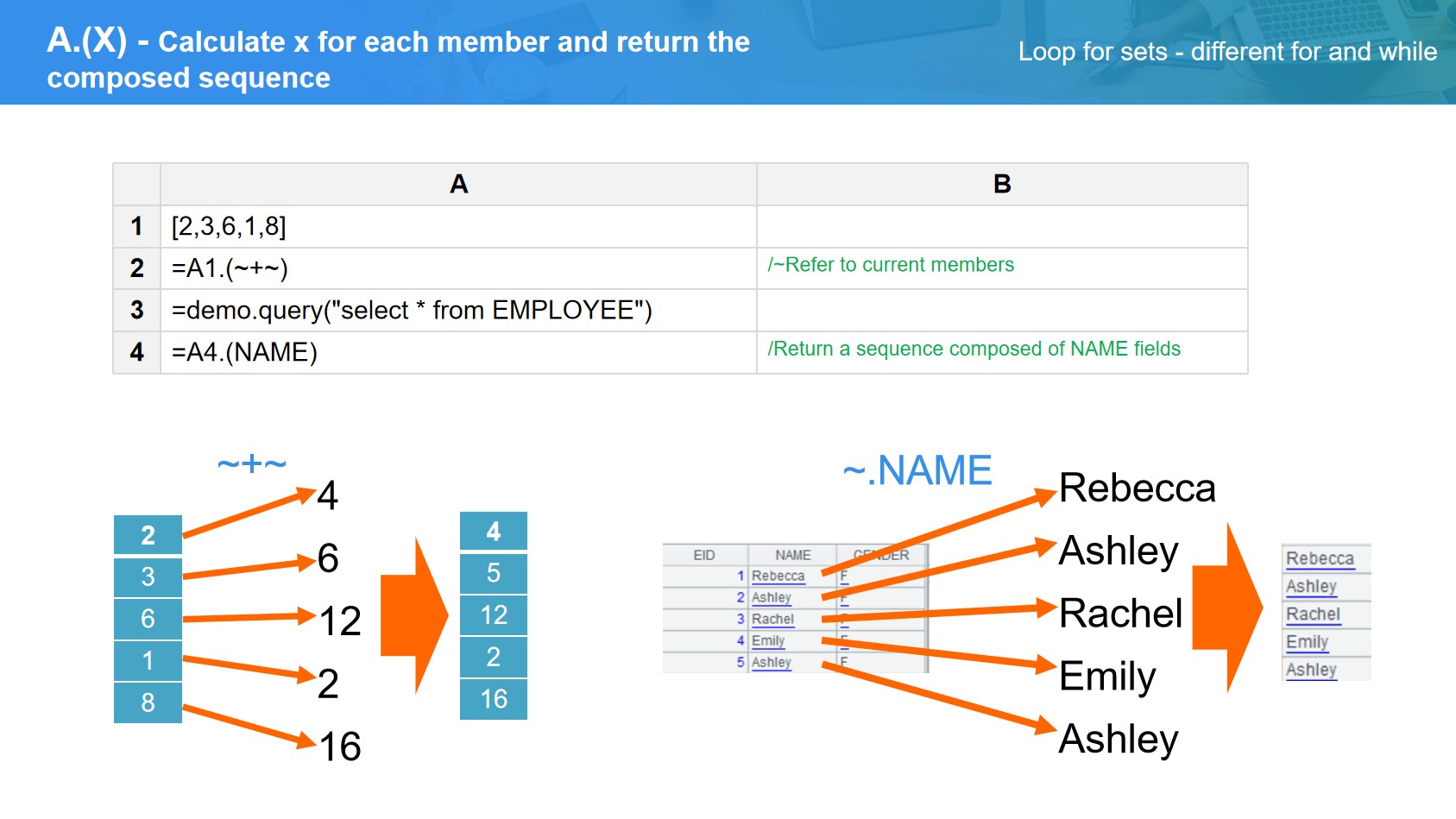
Task: Click the blue ~.NAME expression label
Action: [917, 471]
